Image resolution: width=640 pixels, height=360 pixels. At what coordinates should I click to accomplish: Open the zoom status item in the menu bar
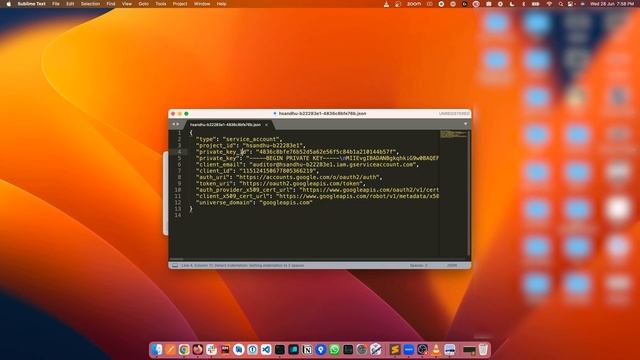pos(413,4)
